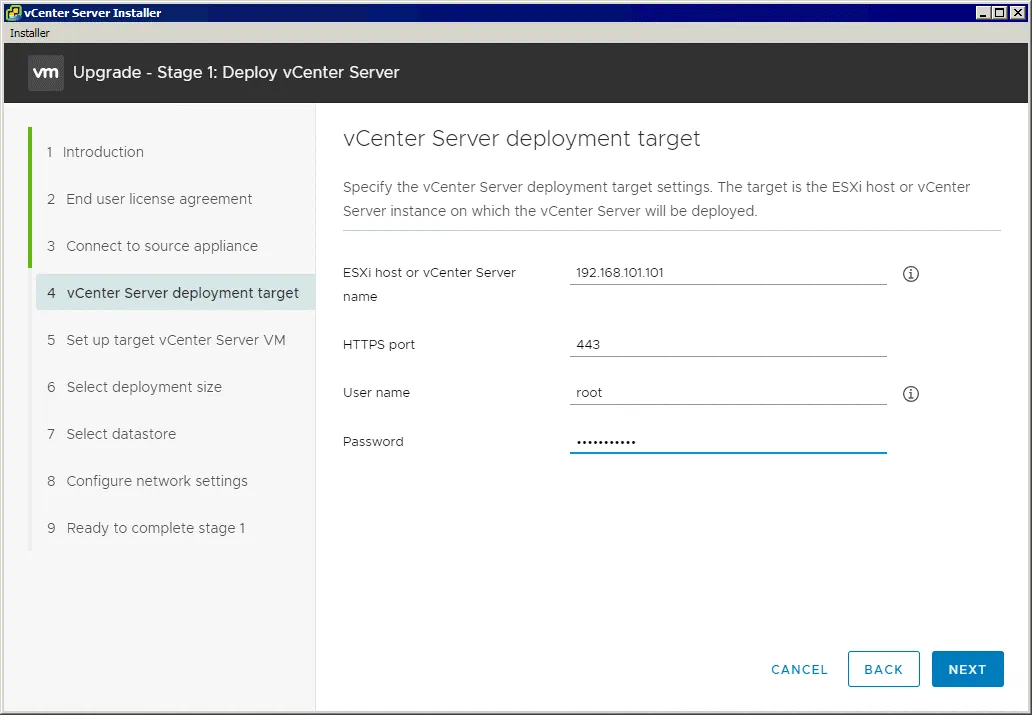Go to step 1 Introduction
Screen dimensions: 1032x715
pyautogui.click(x=103, y=152)
